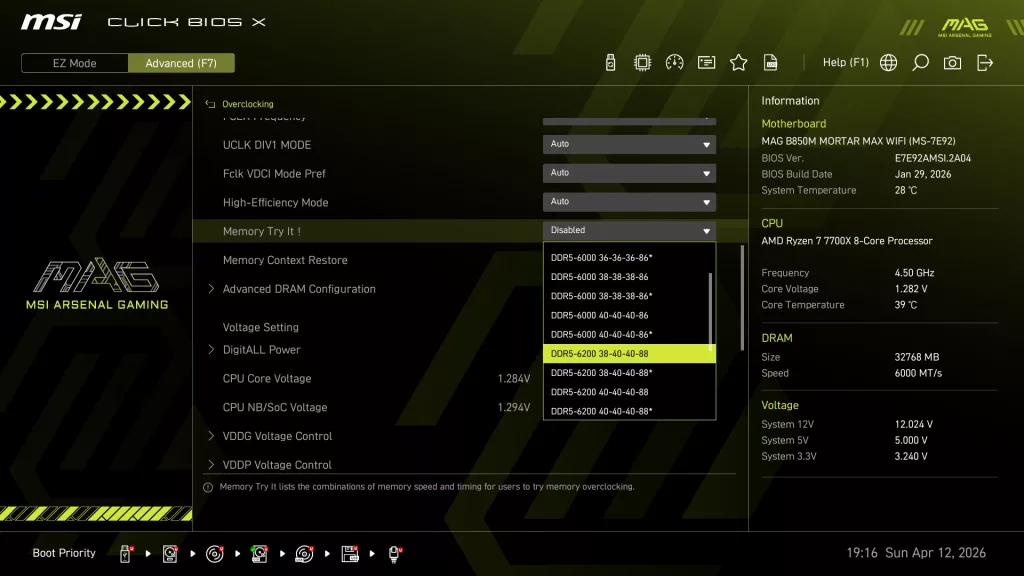Click the MSI logo

point(51,22)
